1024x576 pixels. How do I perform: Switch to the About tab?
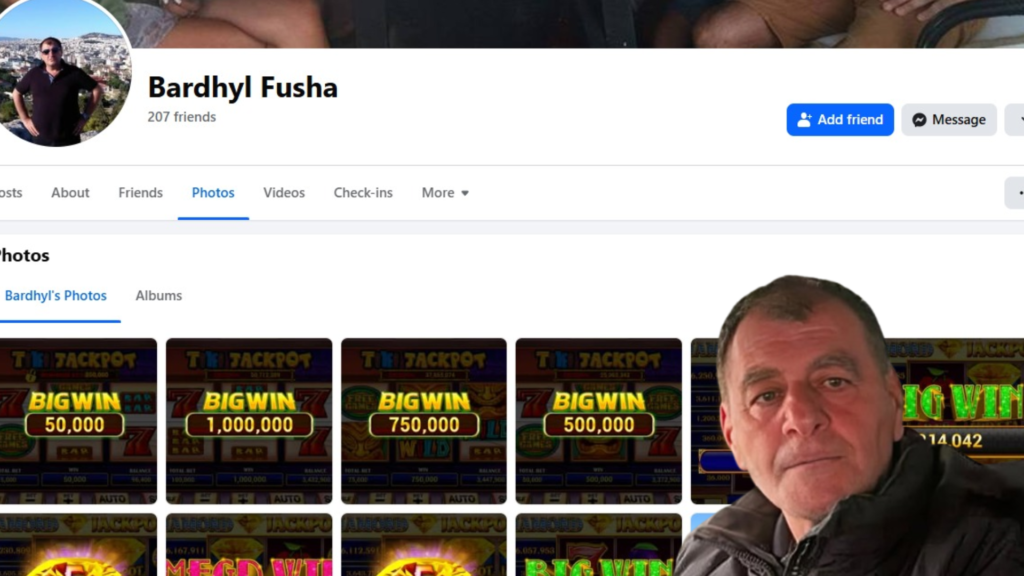[70, 193]
